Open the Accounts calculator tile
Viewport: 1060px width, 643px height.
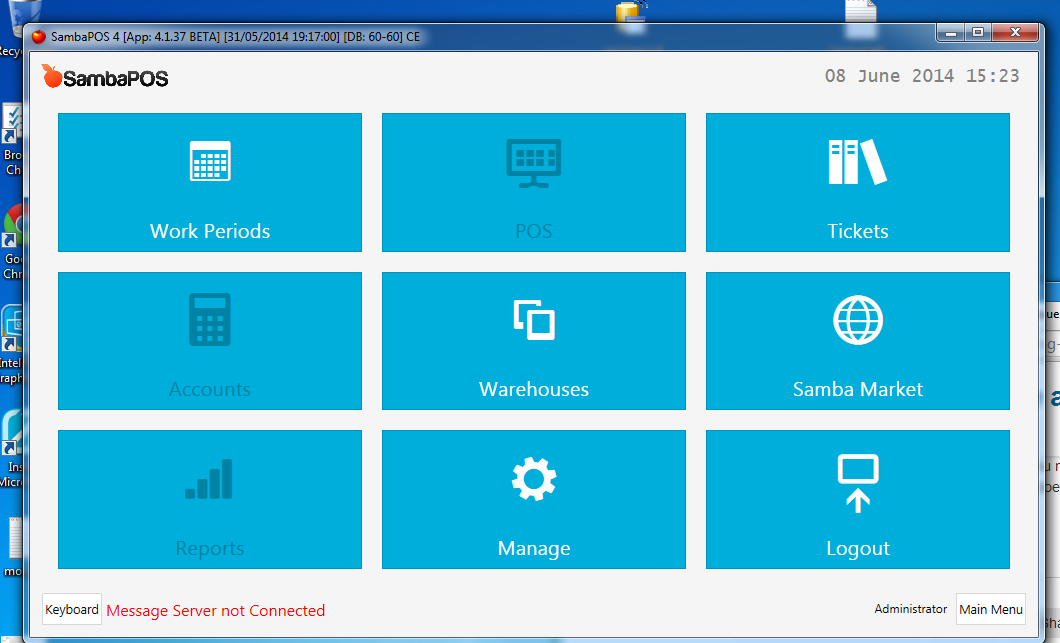(x=210, y=341)
